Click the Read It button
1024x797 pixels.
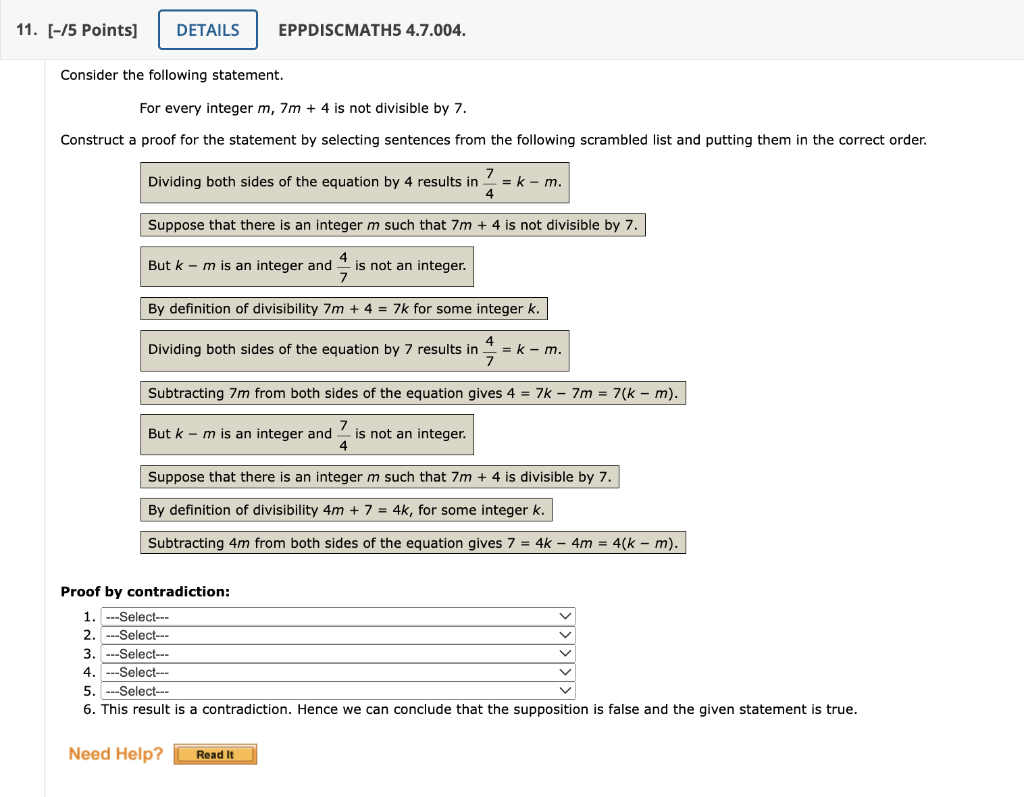coord(215,754)
